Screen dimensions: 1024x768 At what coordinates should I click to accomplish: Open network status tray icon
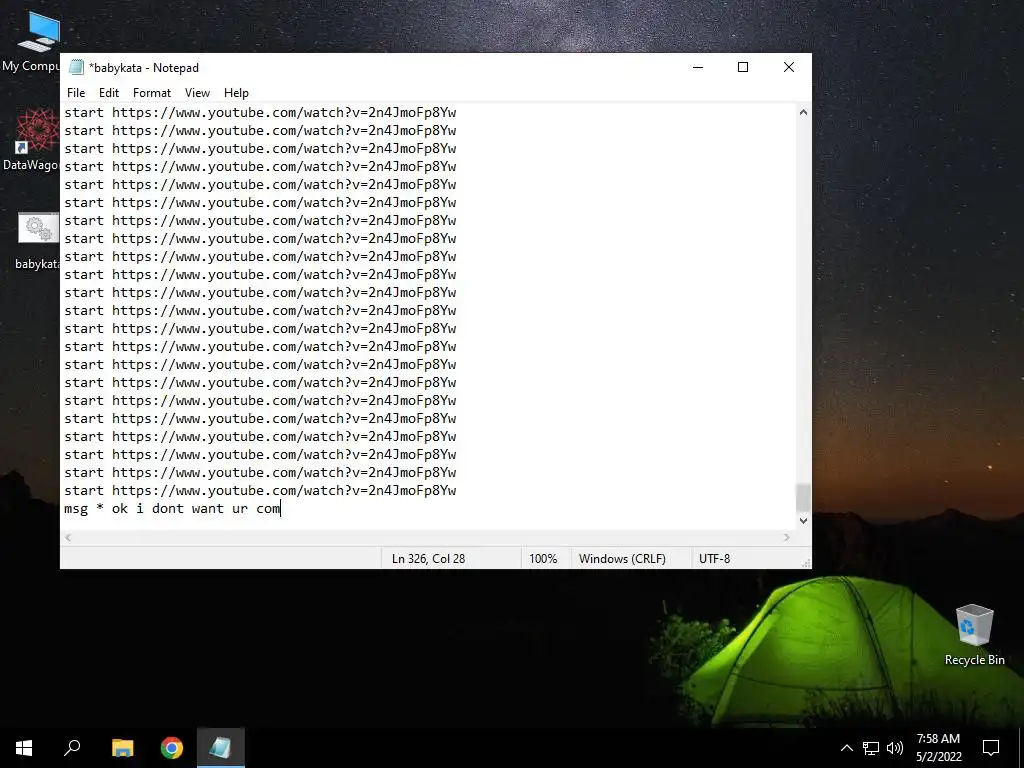(x=871, y=748)
